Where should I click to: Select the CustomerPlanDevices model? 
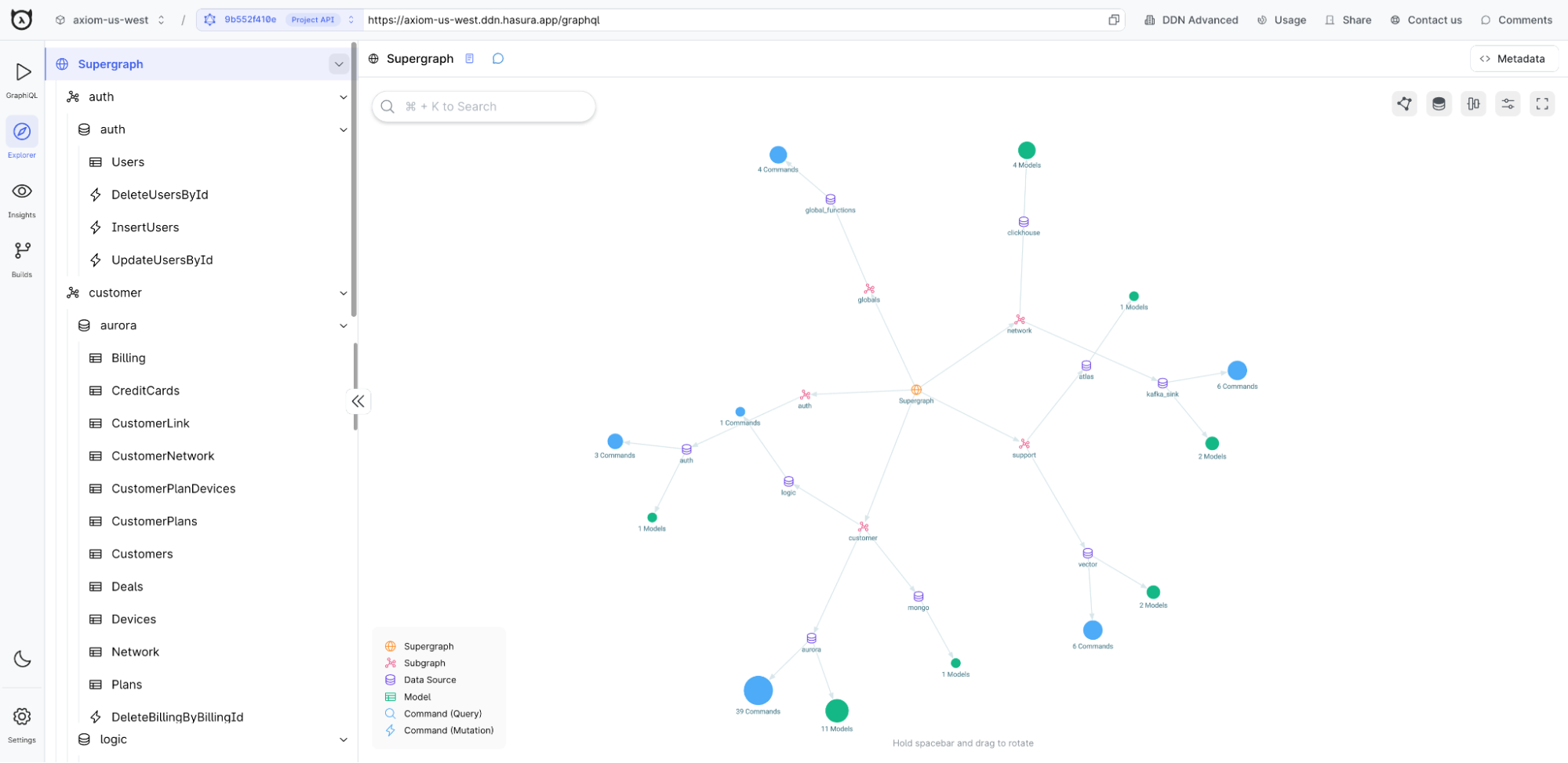[173, 489]
